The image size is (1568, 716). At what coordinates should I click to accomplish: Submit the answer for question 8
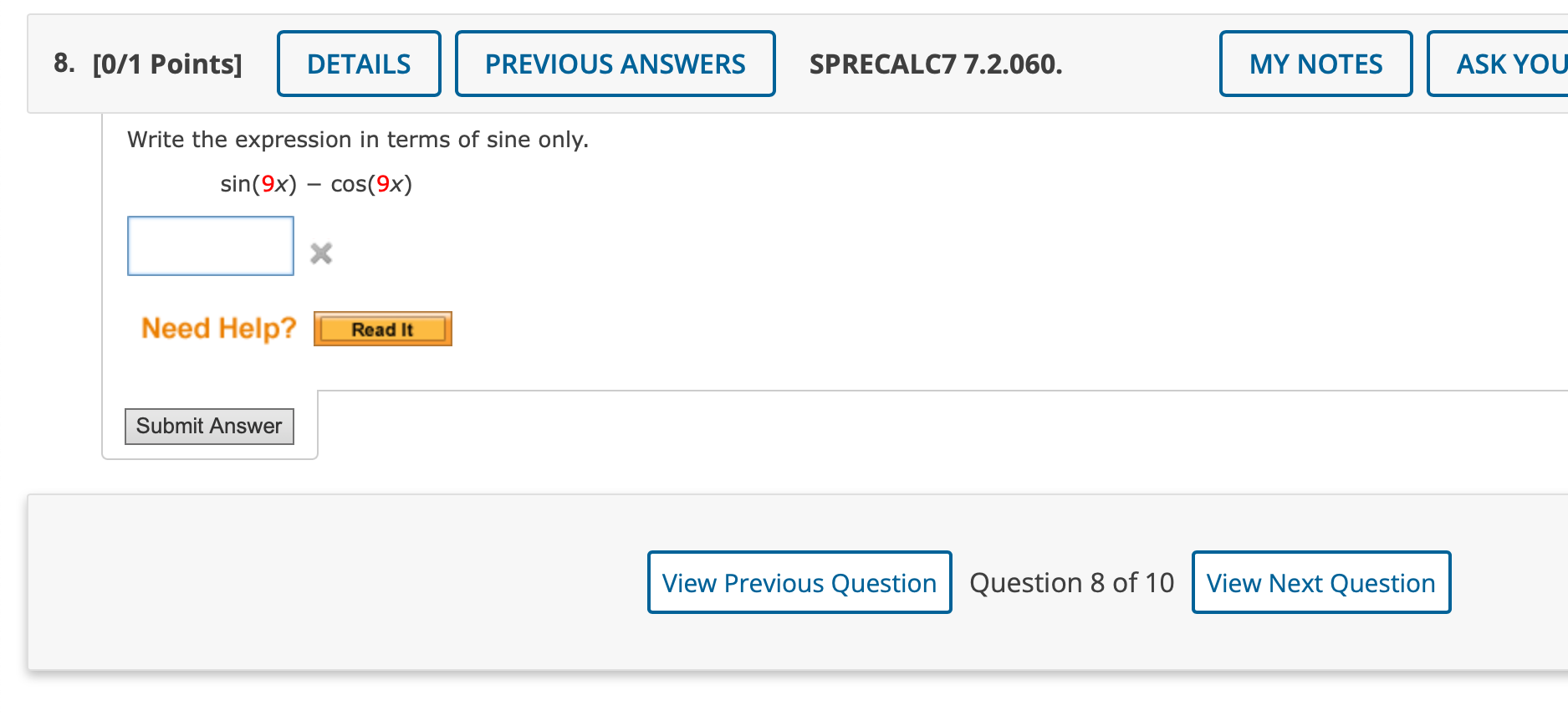pyautogui.click(x=209, y=426)
